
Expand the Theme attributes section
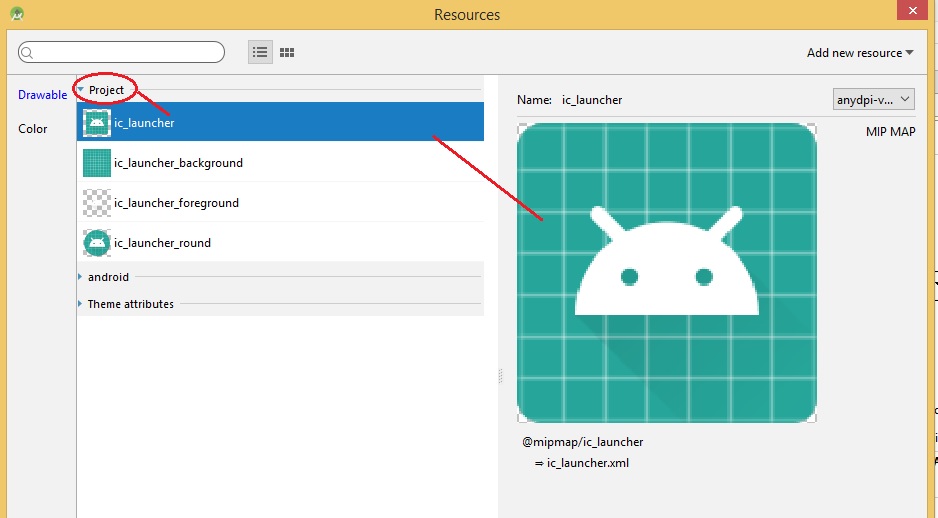coord(81,304)
